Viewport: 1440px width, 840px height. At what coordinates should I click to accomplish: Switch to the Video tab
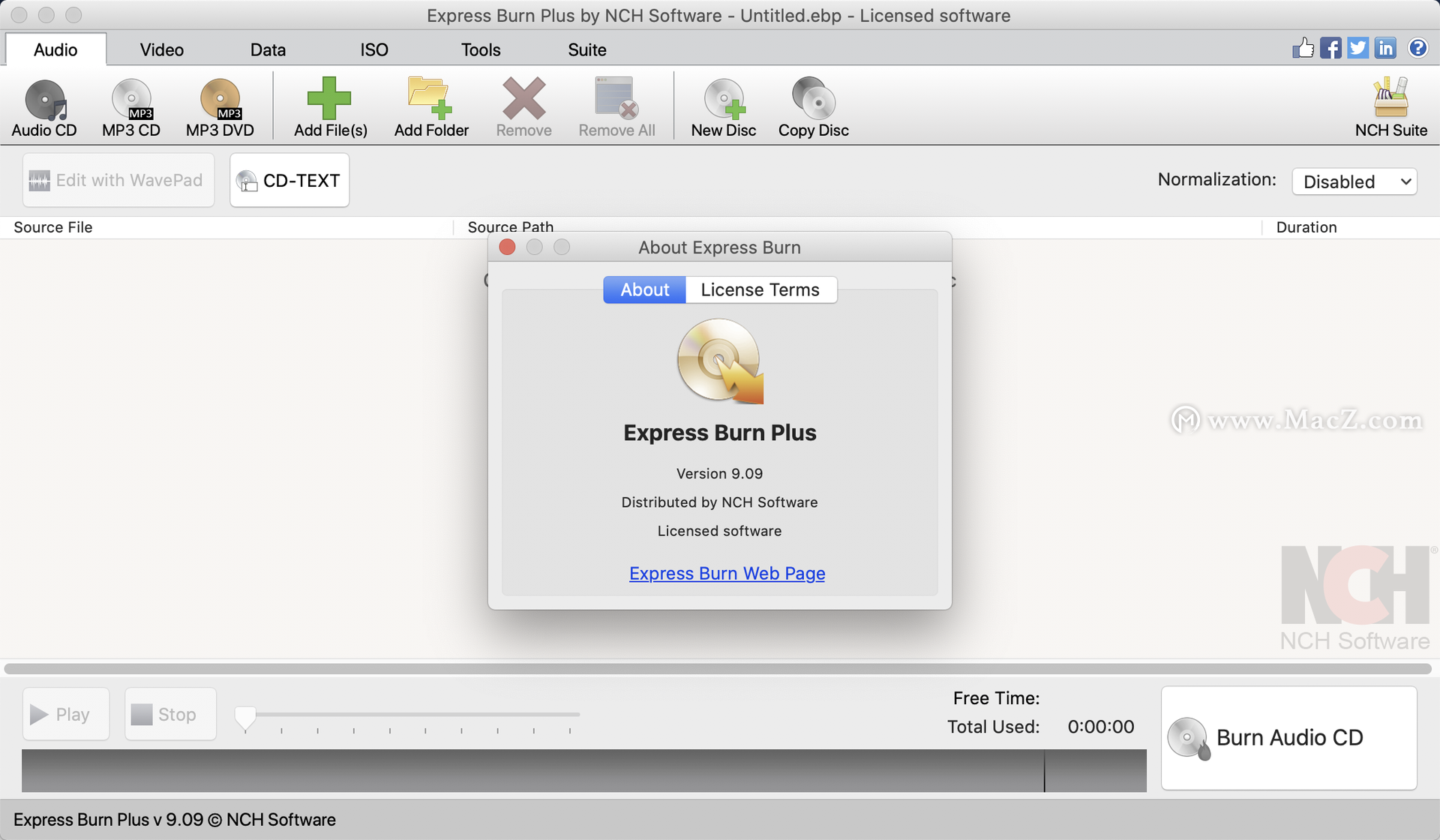coord(161,49)
